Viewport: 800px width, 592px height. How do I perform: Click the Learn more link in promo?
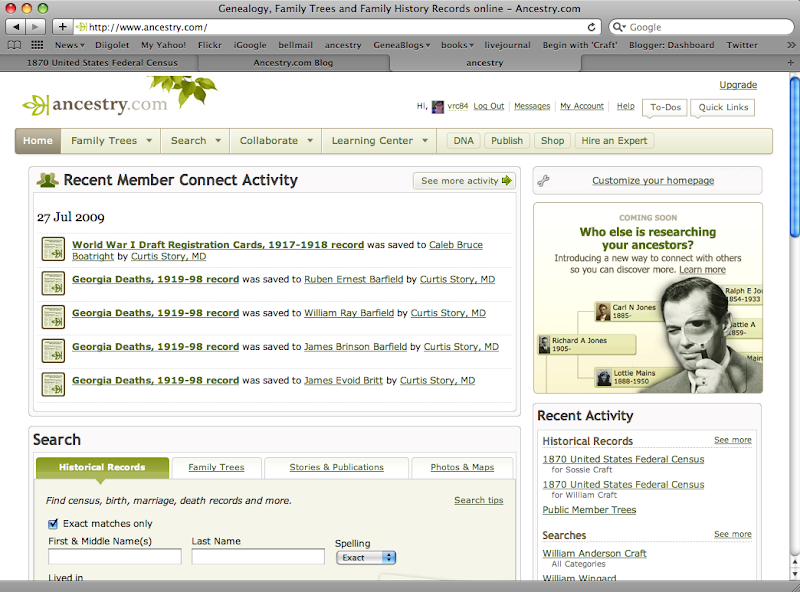702,270
